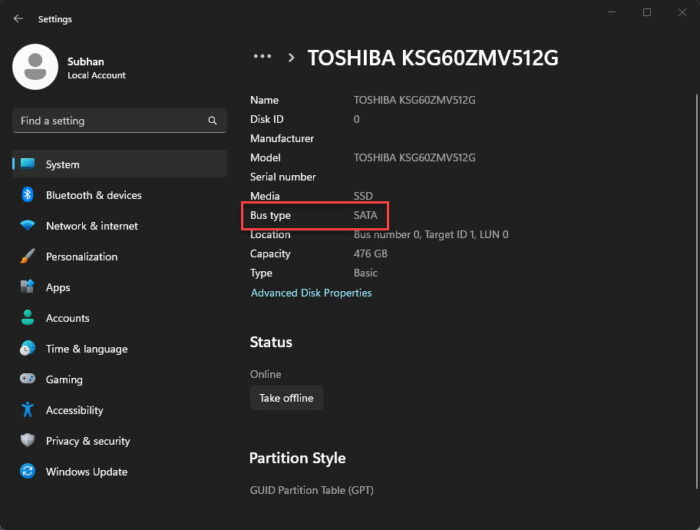The height and width of the screenshot is (530, 700).
Task: Click the Apps icon in sidebar
Action: pyautogui.click(x=28, y=287)
